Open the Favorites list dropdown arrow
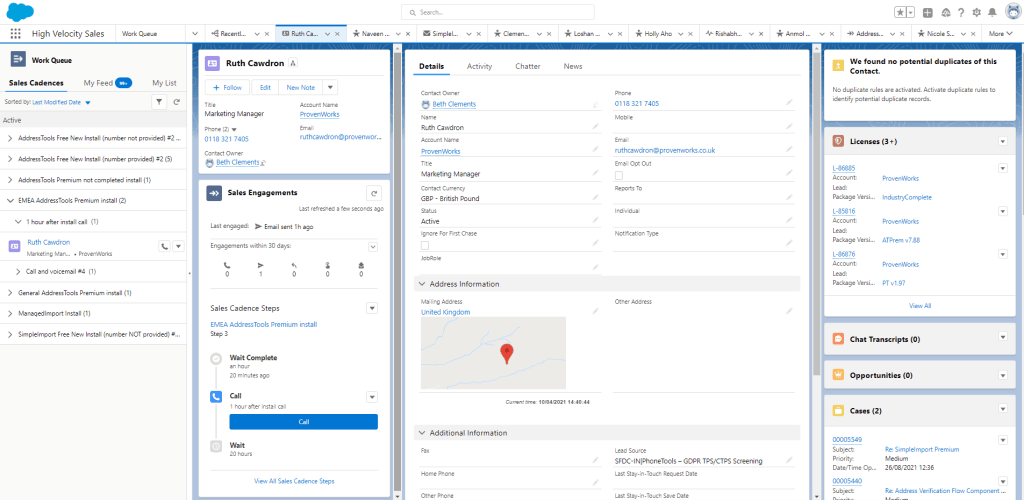This screenshot has width=1024, height=500. tap(910, 12)
